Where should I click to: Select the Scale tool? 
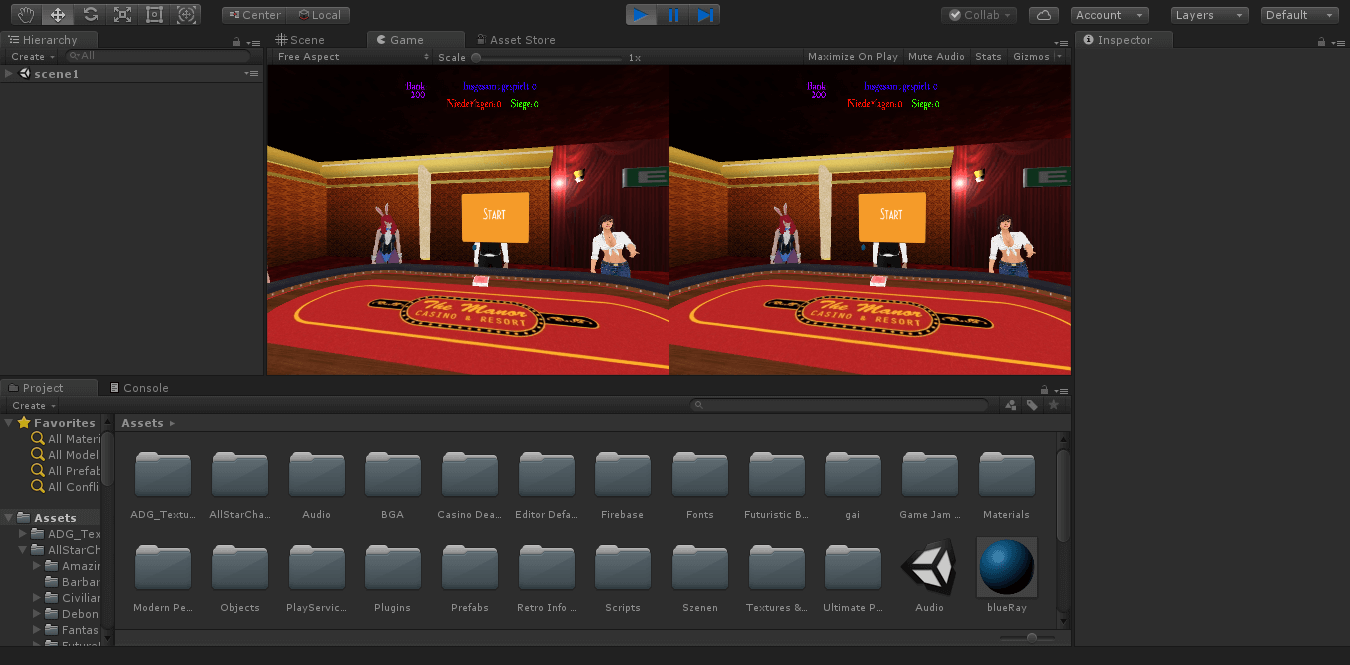122,15
